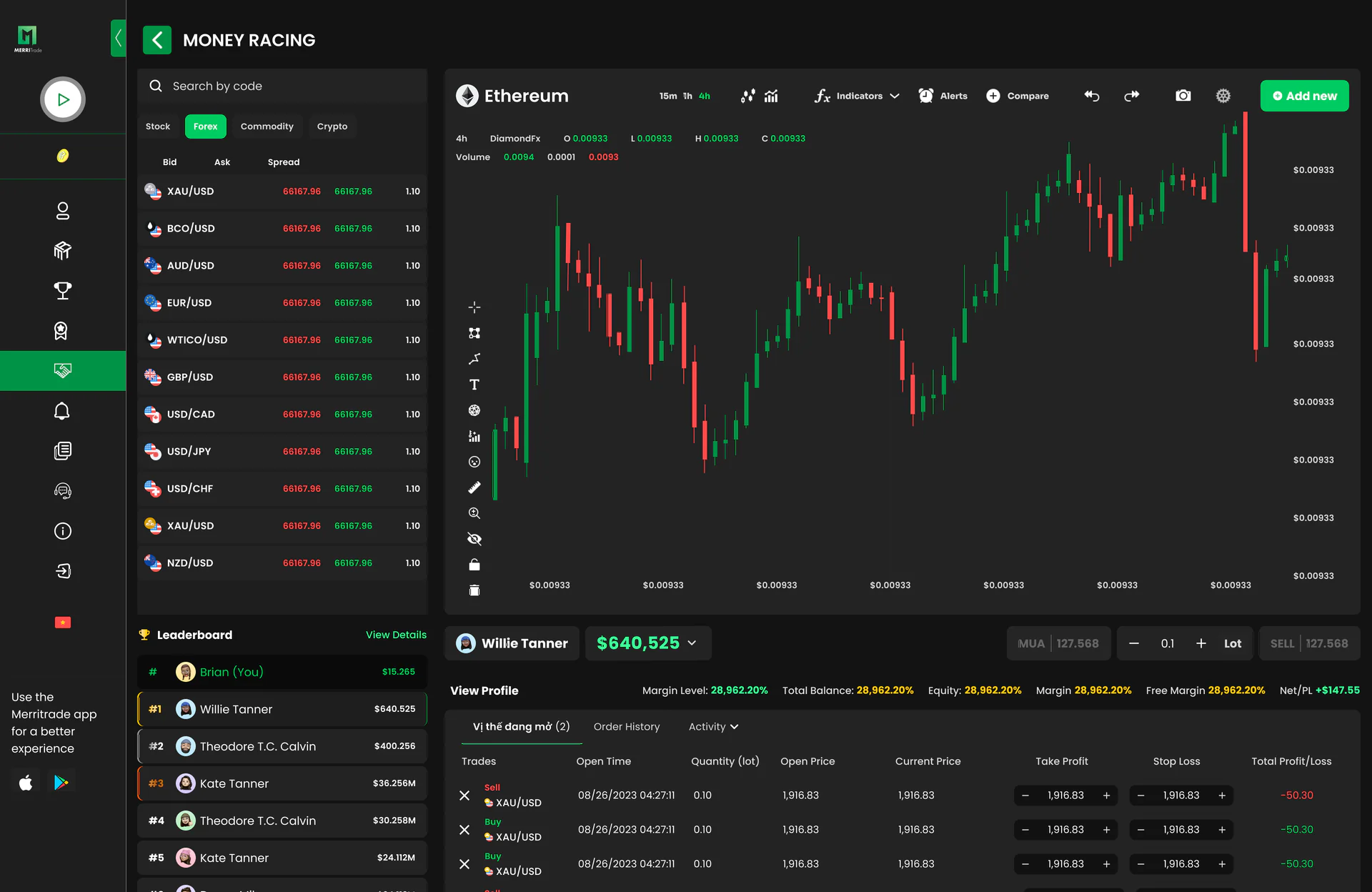1372x892 pixels.
Task: Select the crosshair drawing tool
Action: coord(474,307)
